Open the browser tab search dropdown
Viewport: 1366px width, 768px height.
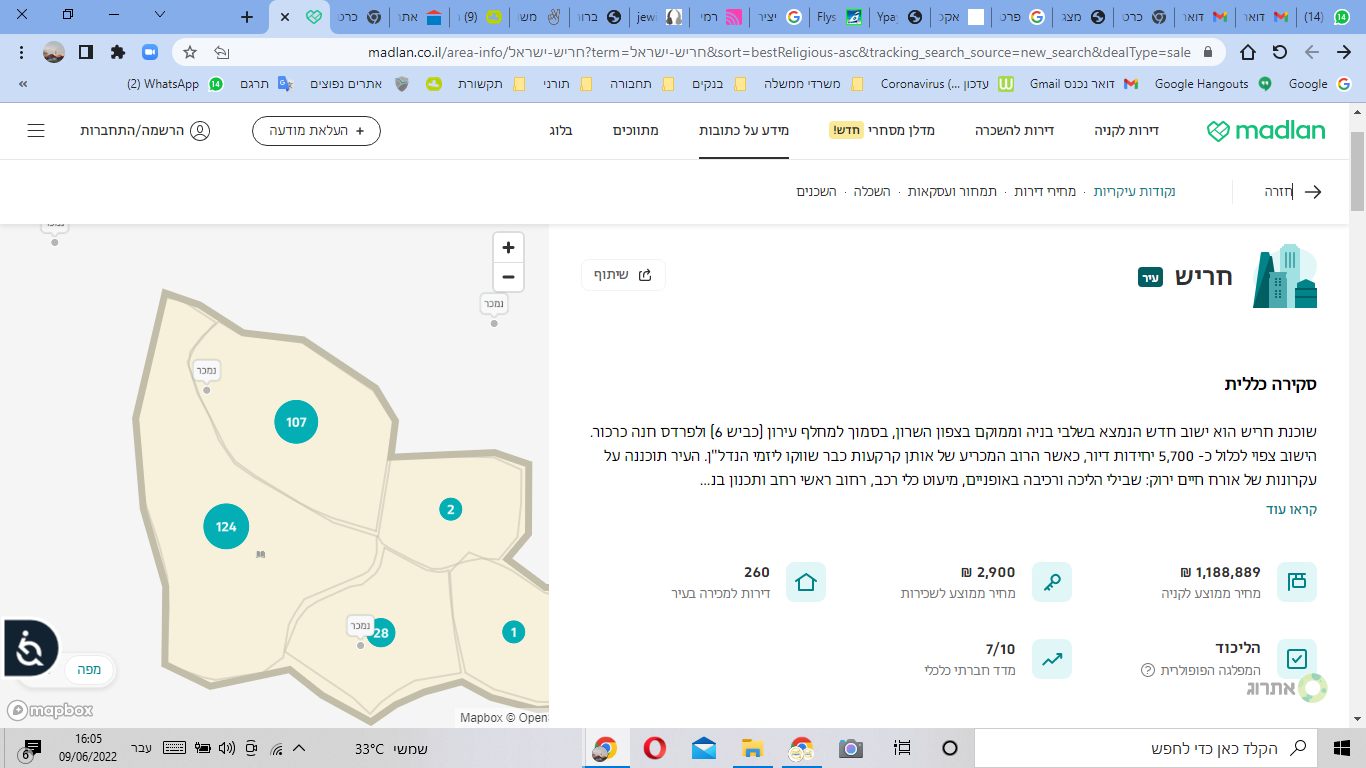click(x=162, y=16)
